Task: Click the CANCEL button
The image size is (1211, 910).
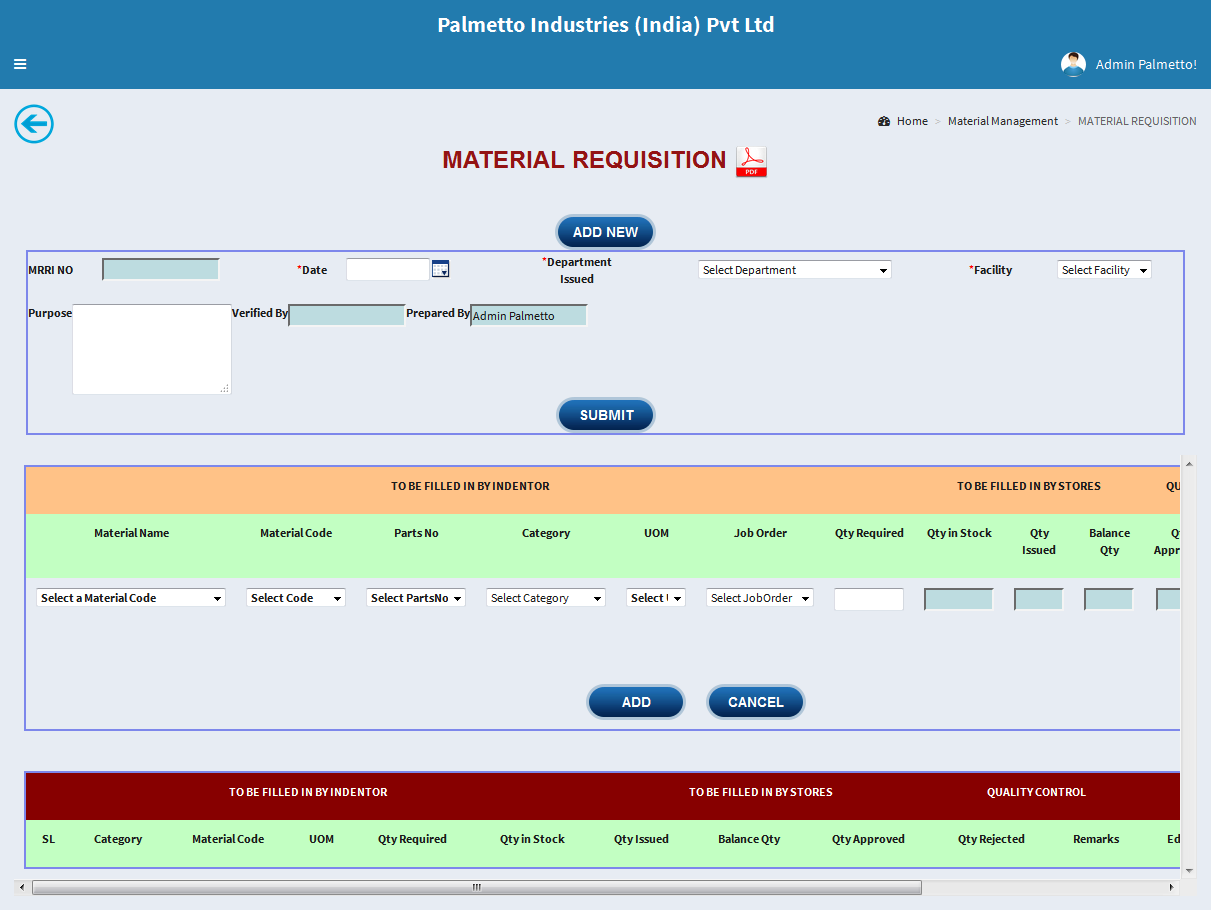Action: pyautogui.click(x=756, y=702)
